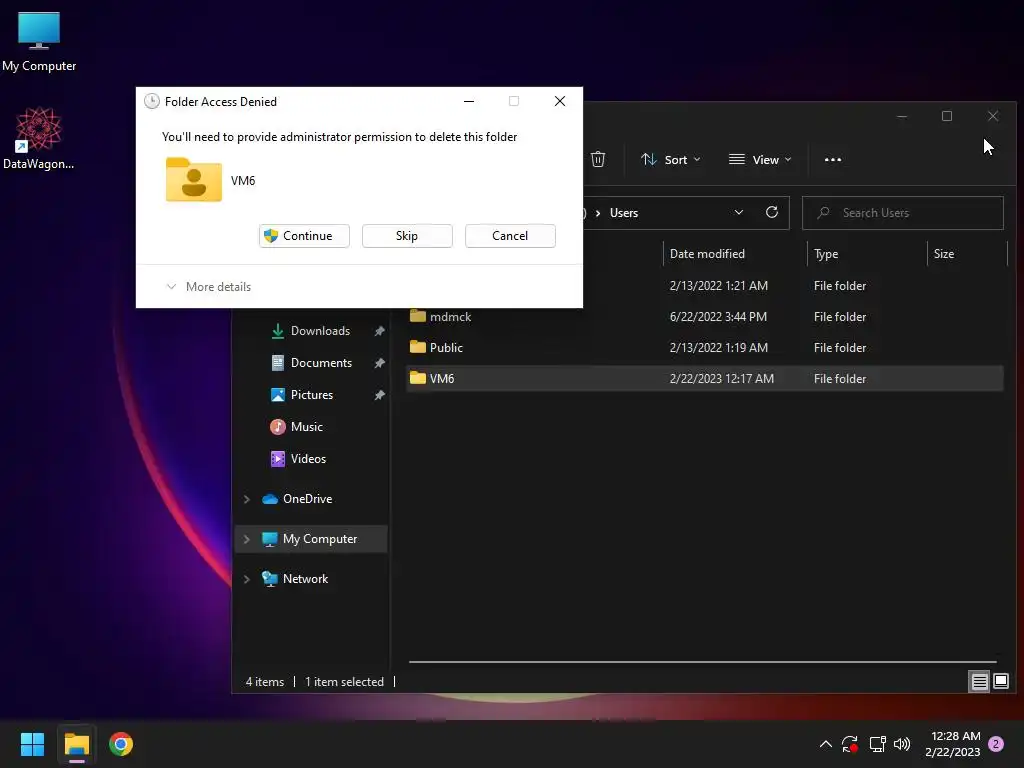
Task: Maximize the File Explorer window
Action: pos(947,116)
